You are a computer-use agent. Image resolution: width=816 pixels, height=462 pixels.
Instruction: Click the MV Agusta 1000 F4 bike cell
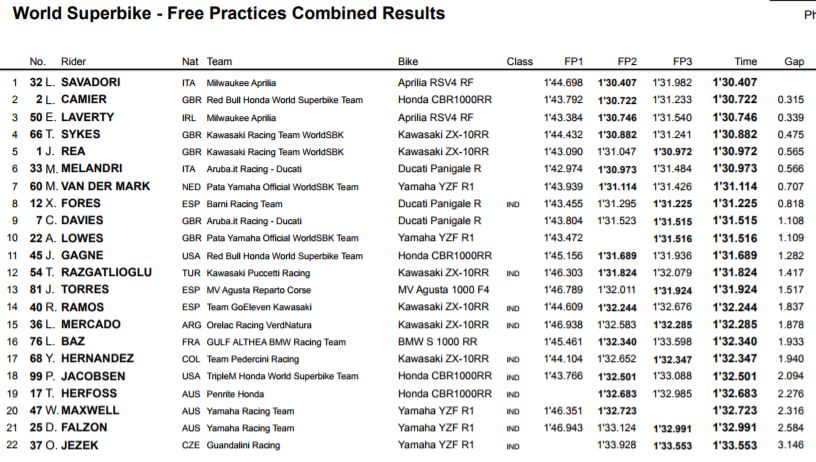(441, 290)
